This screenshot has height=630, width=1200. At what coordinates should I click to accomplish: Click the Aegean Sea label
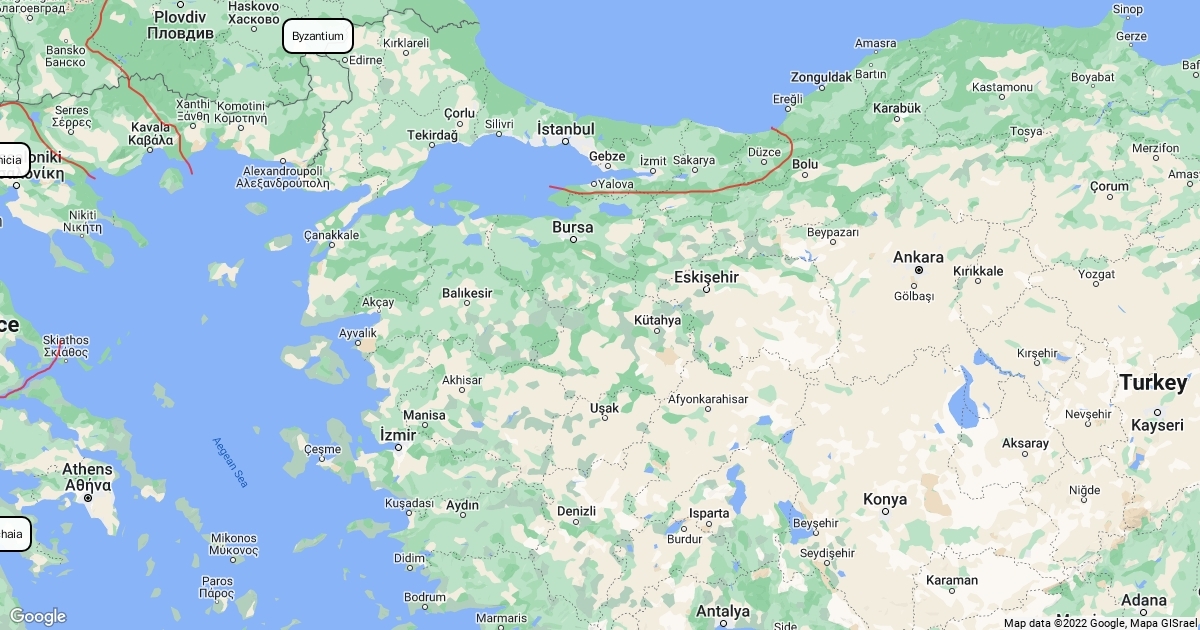point(230,462)
